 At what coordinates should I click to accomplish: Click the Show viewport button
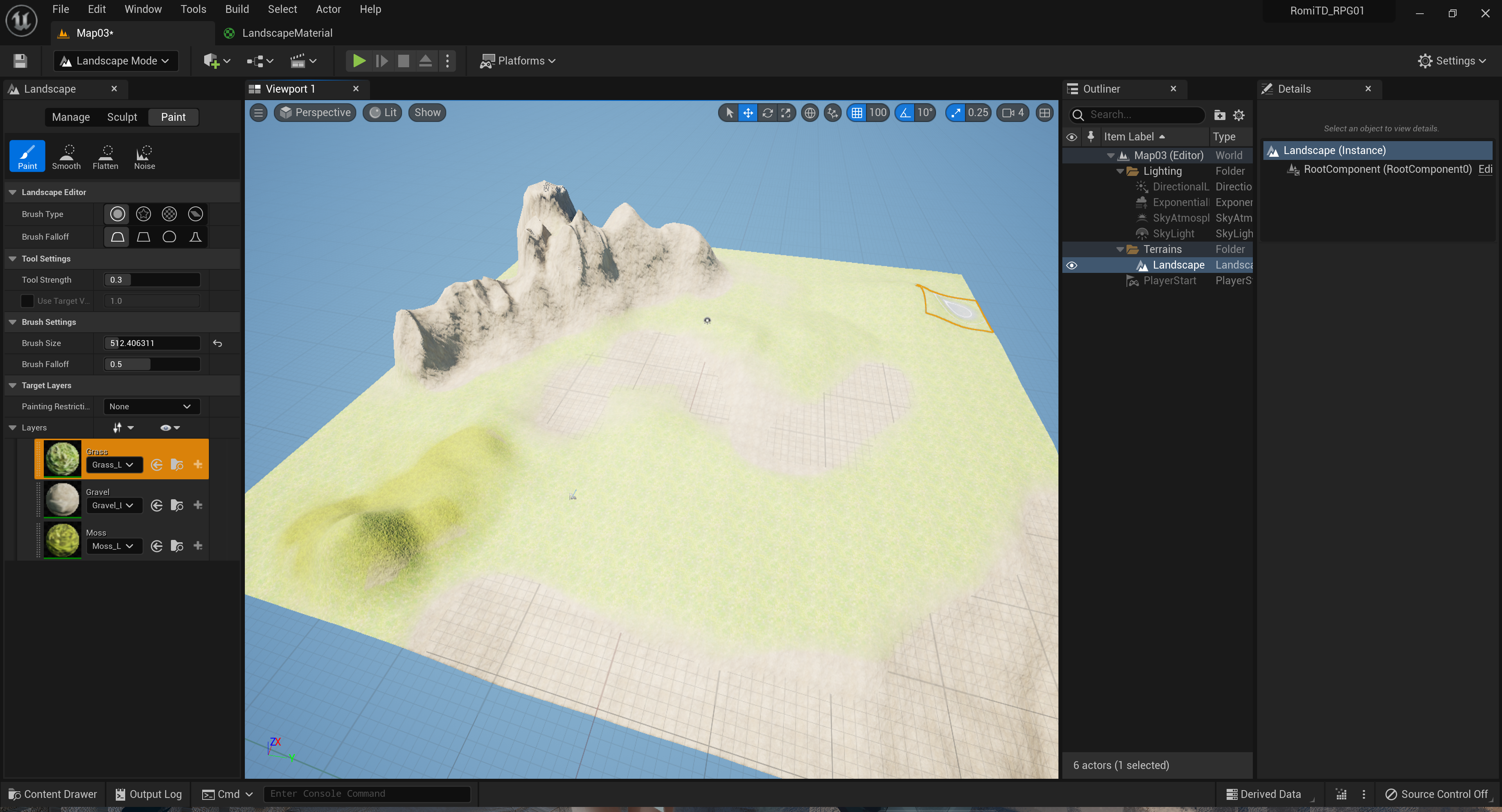427,113
